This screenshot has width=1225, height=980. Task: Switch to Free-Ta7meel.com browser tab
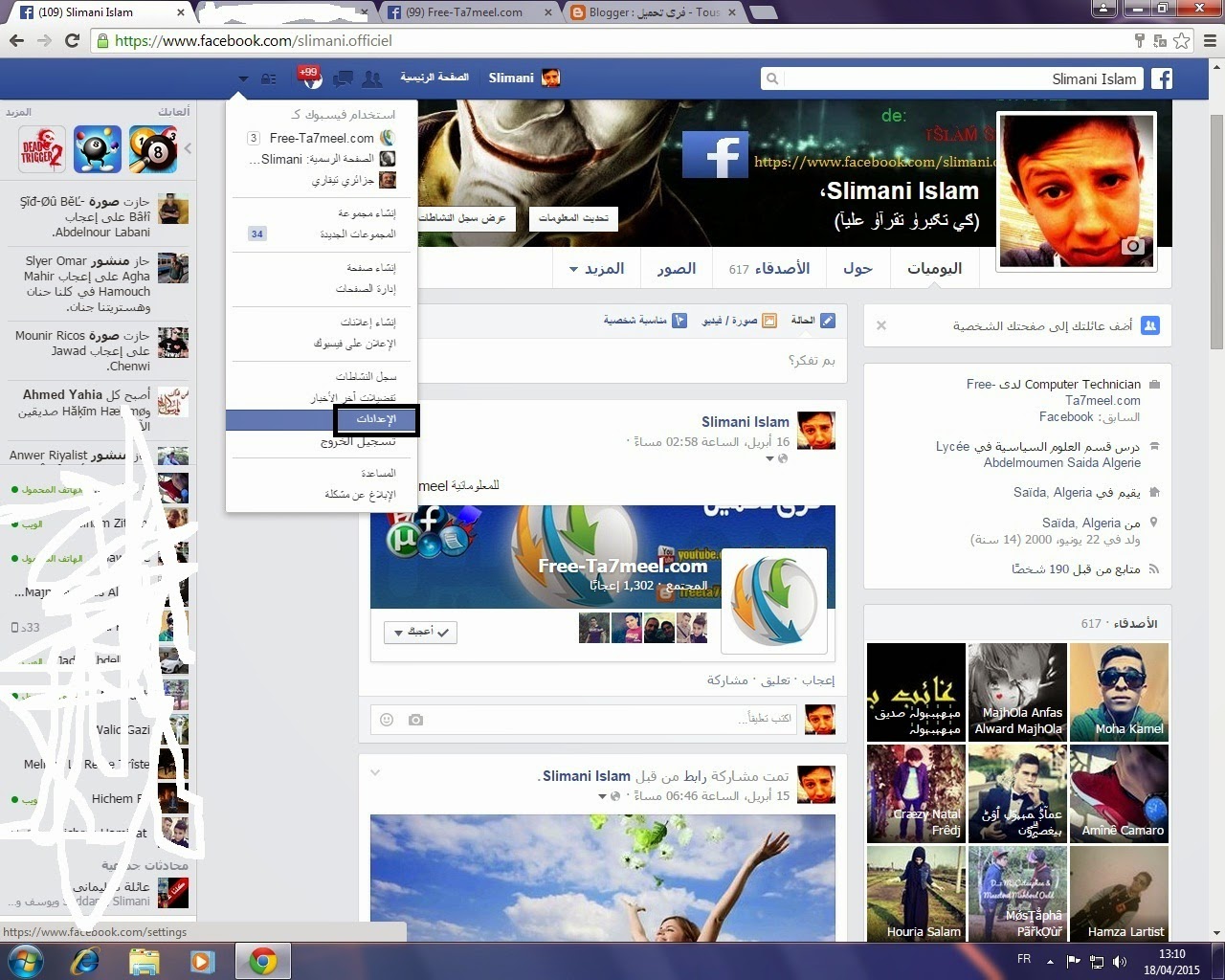(469, 12)
